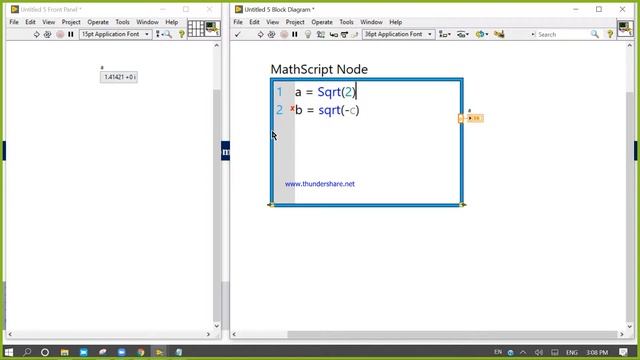
Task: Open Operate menu in Front Panel
Action: (98, 22)
